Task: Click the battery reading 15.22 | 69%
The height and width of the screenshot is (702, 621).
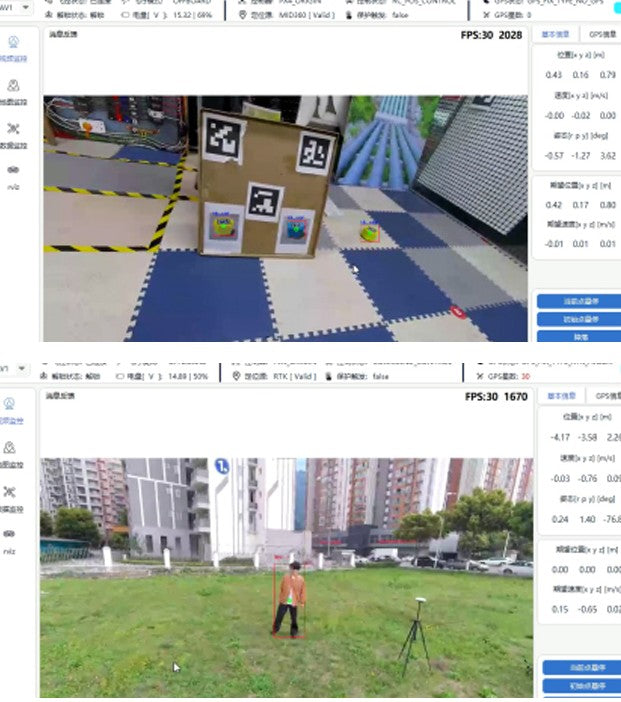Action: coord(193,15)
